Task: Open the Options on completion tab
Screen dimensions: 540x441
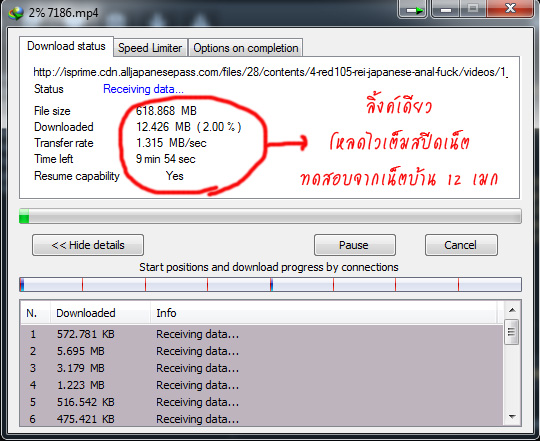Action: [246, 48]
